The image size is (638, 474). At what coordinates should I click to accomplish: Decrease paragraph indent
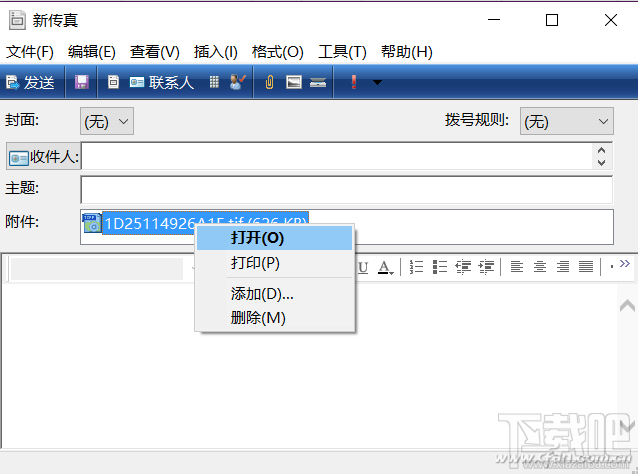click(463, 267)
